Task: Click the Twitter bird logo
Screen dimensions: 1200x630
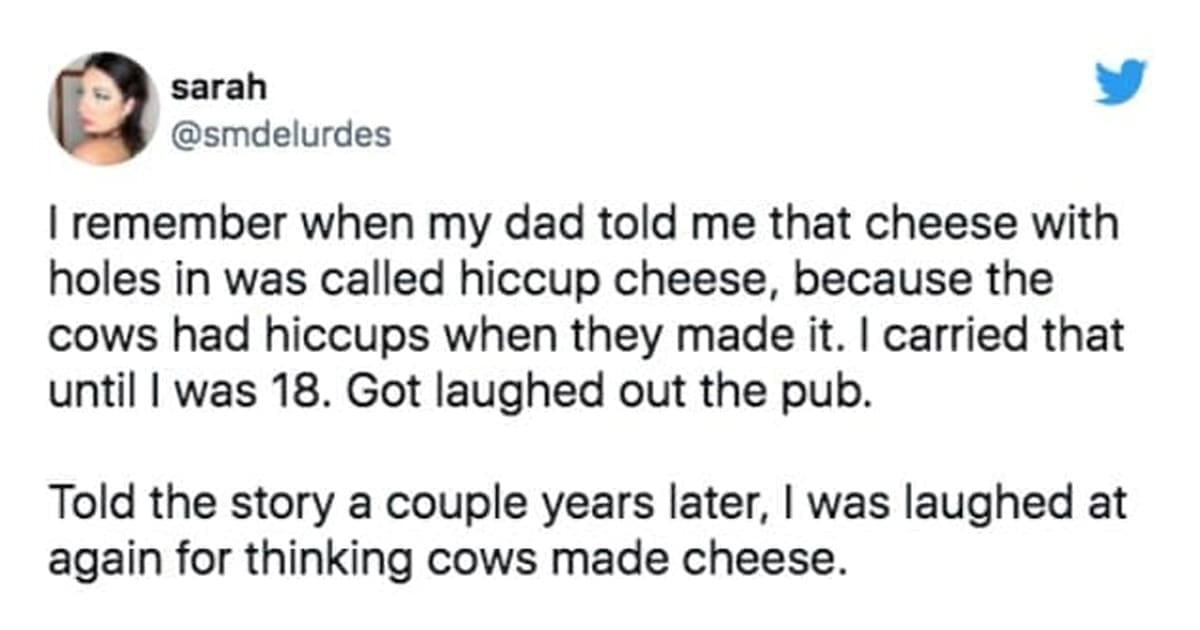Action: tap(1119, 83)
